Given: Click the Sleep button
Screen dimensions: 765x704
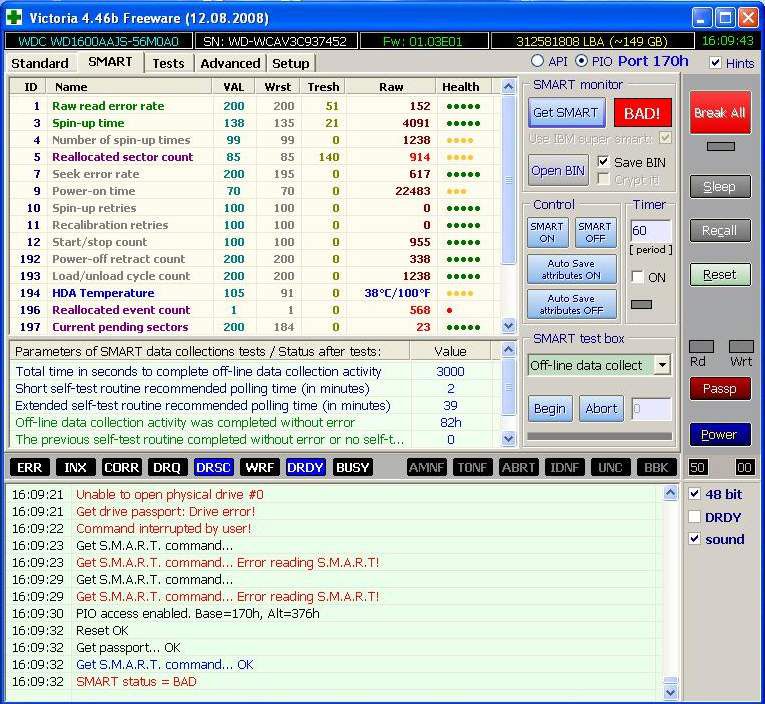Looking at the screenshot, I should tap(720, 187).
